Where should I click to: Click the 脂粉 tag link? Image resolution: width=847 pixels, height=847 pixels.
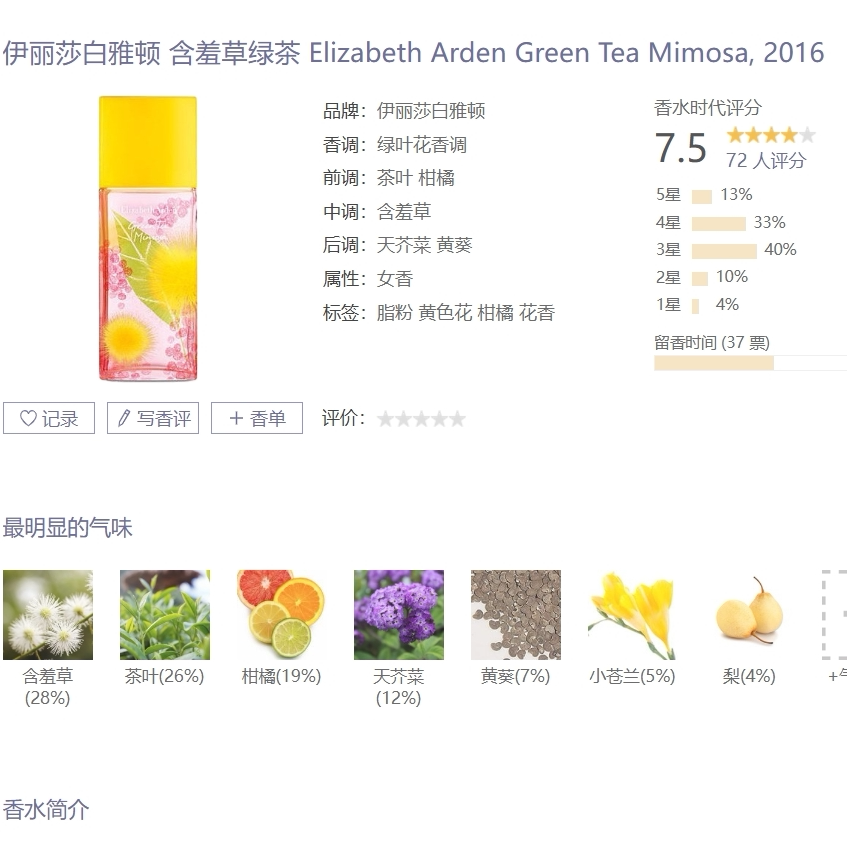pyautogui.click(x=394, y=313)
